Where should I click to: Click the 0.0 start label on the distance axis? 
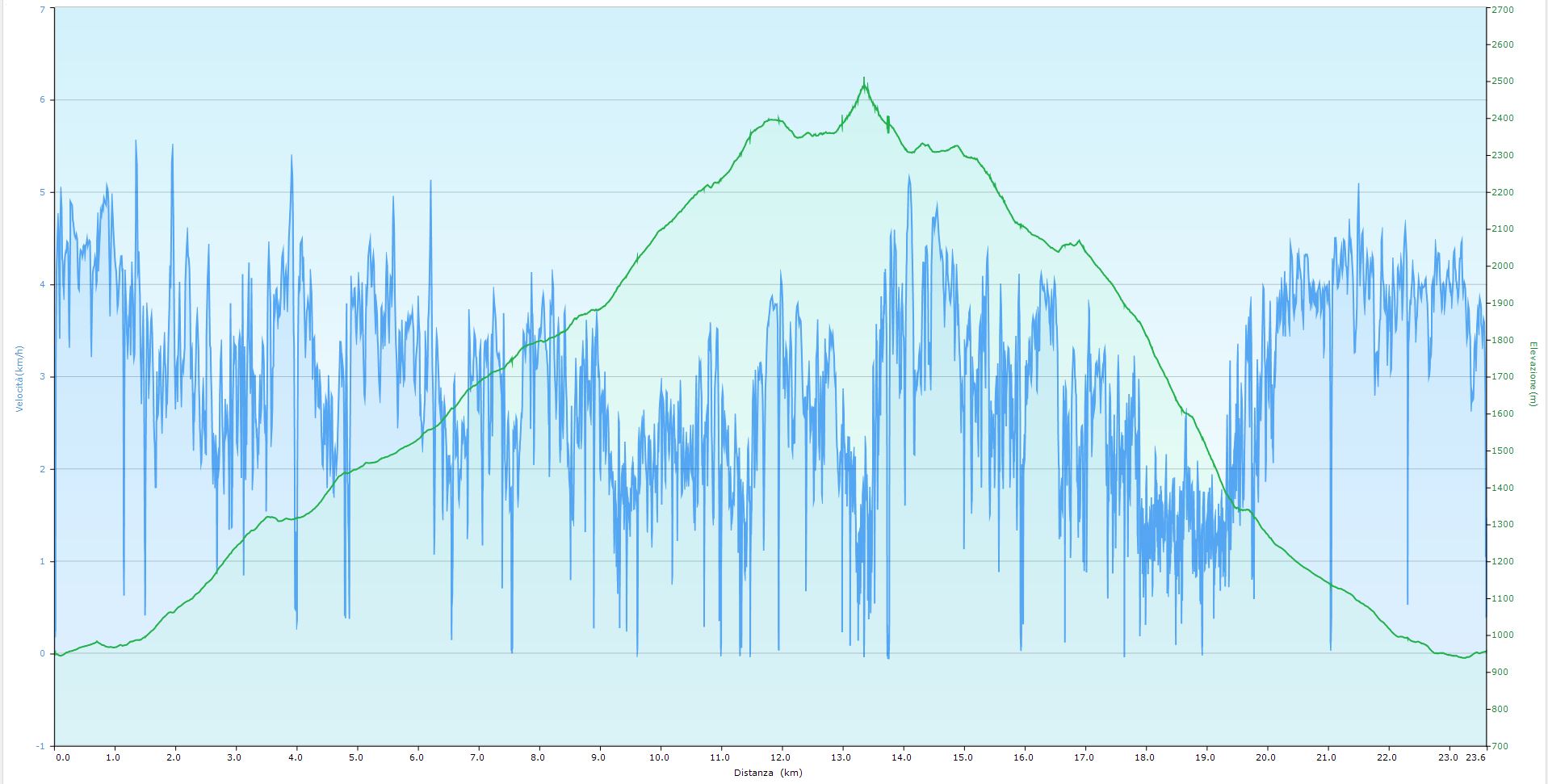tap(62, 757)
